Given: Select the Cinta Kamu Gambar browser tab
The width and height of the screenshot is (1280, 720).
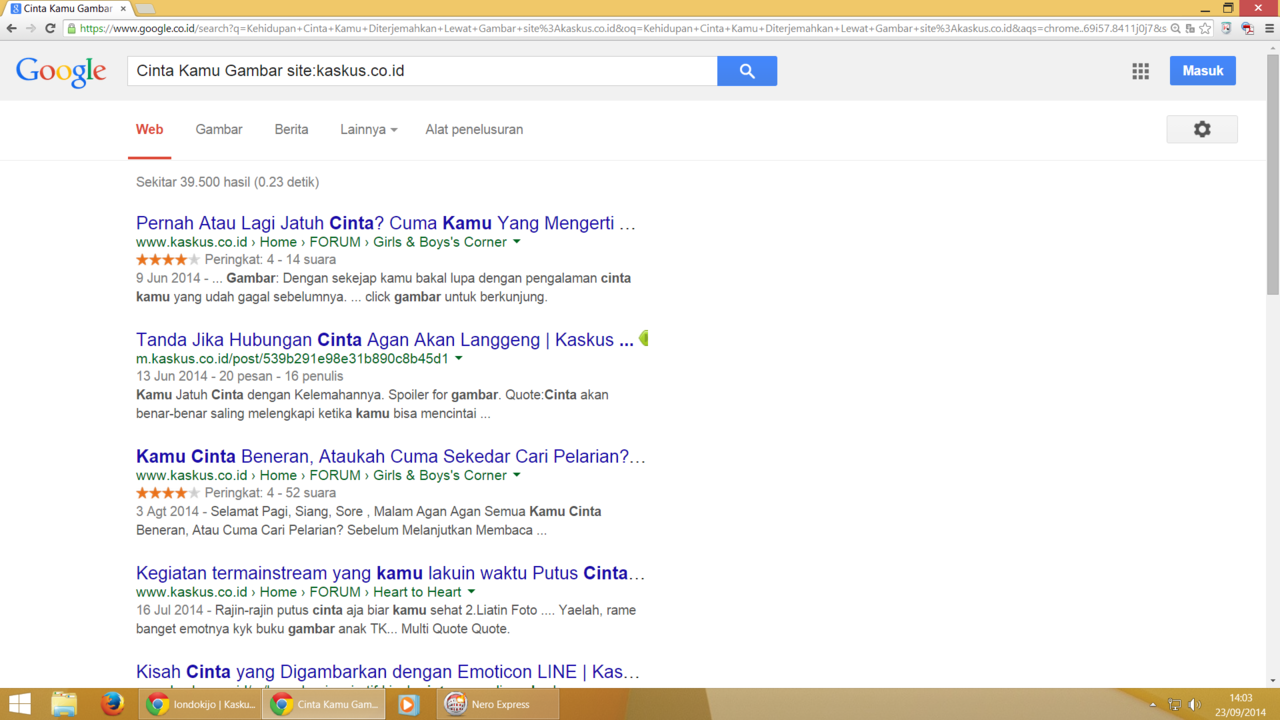Looking at the screenshot, I should [67, 8].
